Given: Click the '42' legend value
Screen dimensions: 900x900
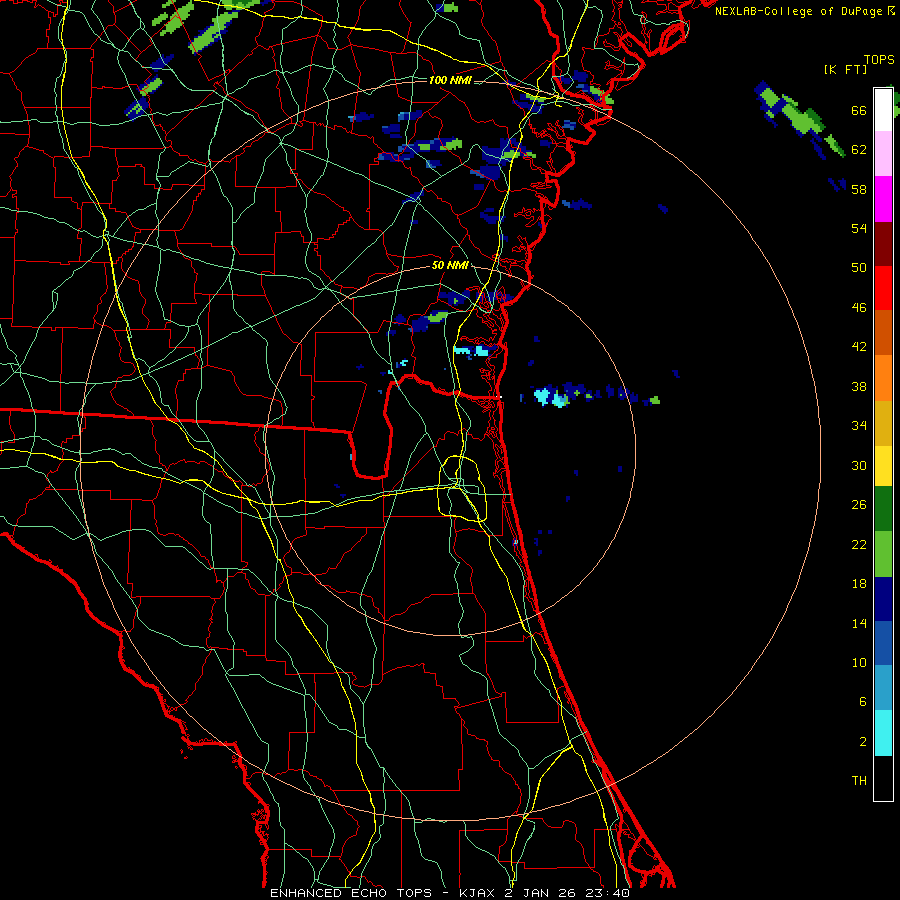Looking at the screenshot, I should 859,347.
